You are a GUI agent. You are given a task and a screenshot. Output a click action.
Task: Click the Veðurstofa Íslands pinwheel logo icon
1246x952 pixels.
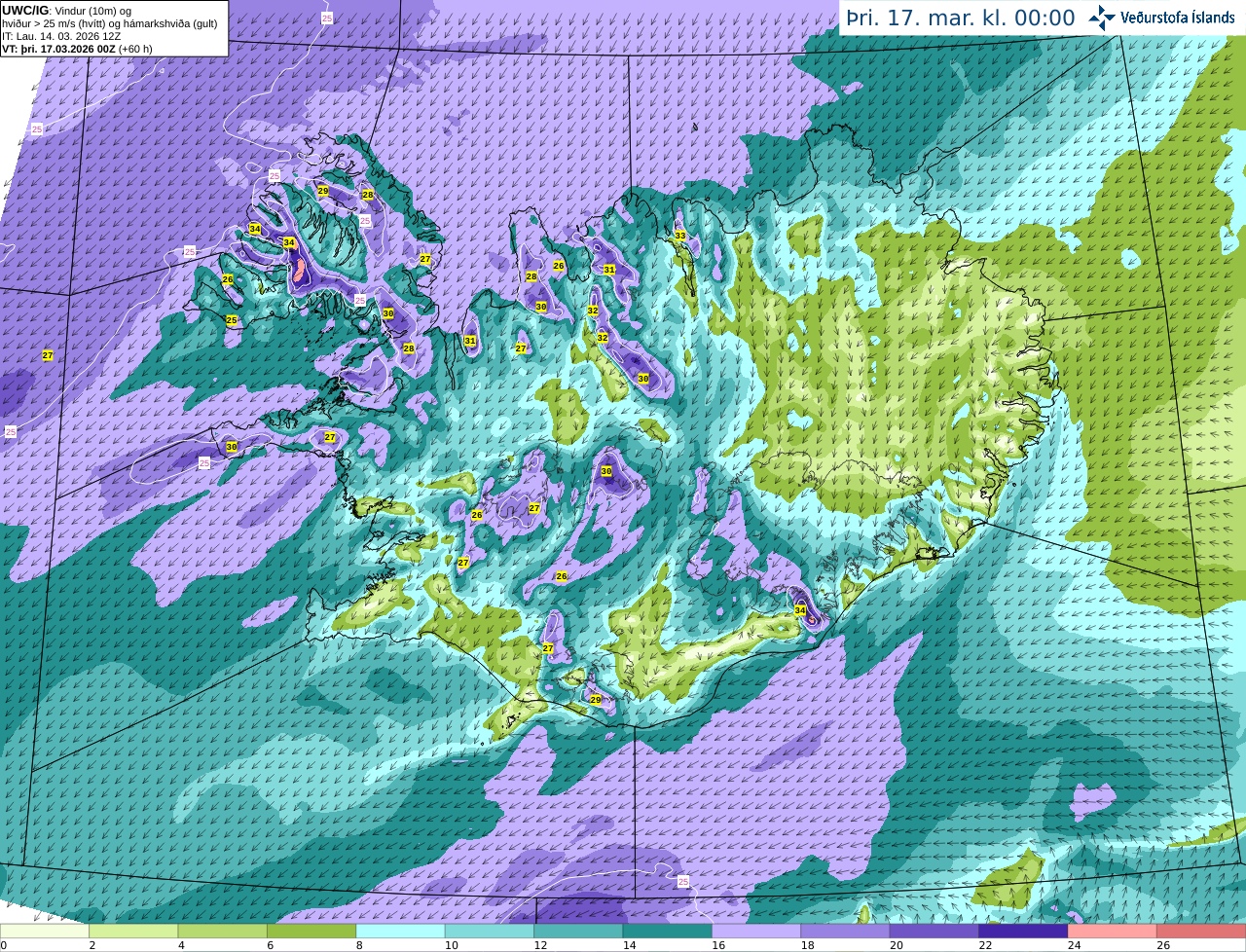tap(1102, 18)
